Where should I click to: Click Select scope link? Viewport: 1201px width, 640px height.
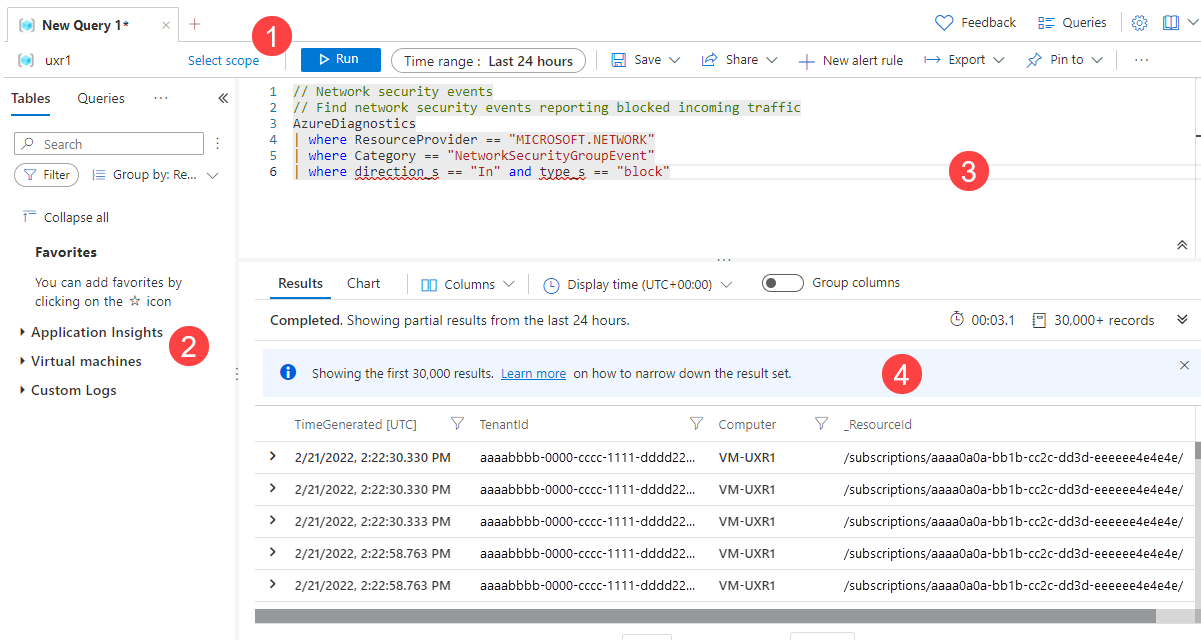[223, 60]
